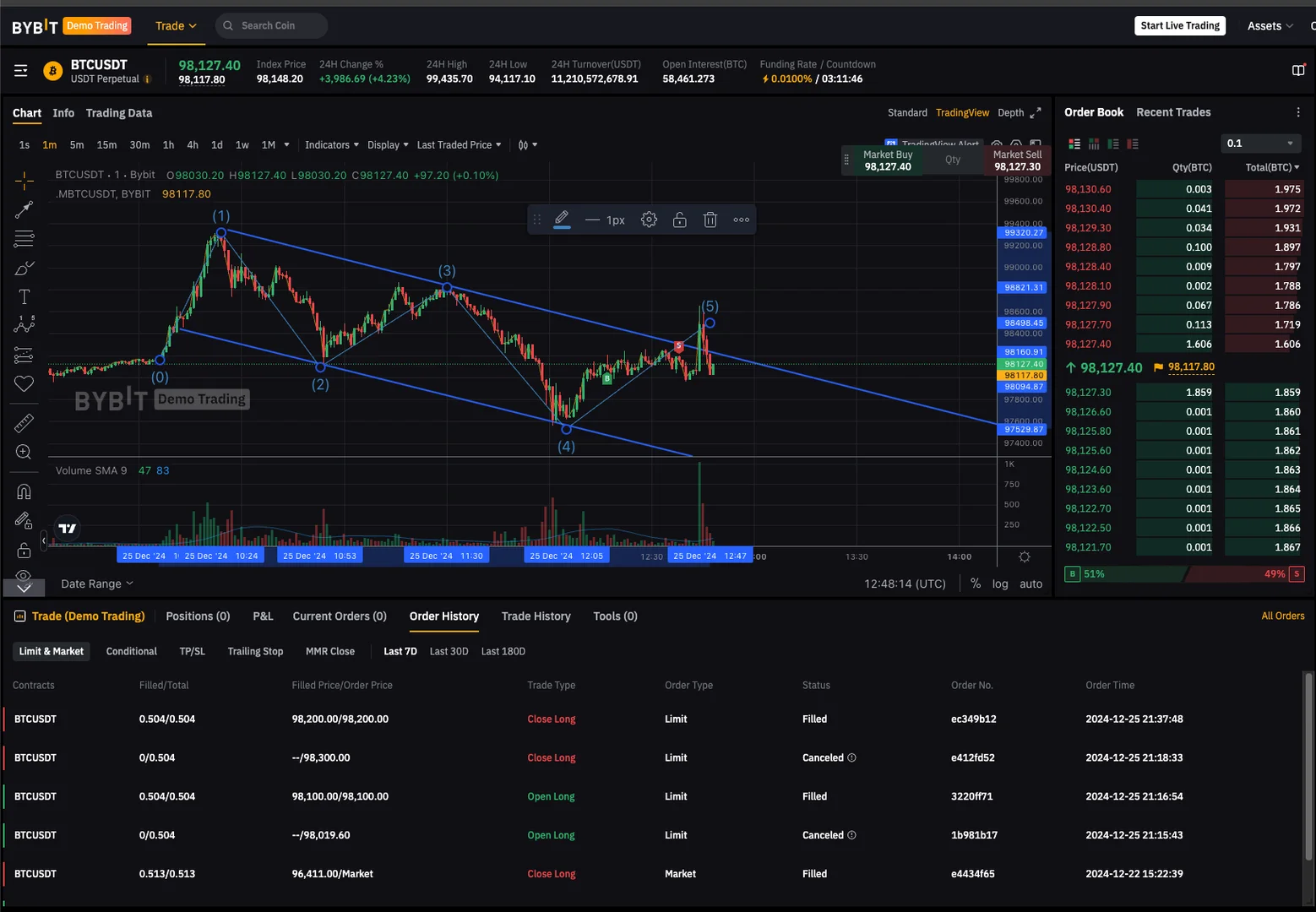Viewport: 1316px width, 912px height.
Task: Click the Market Buy button
Action: pyautogui.click(x=888, y=160)
